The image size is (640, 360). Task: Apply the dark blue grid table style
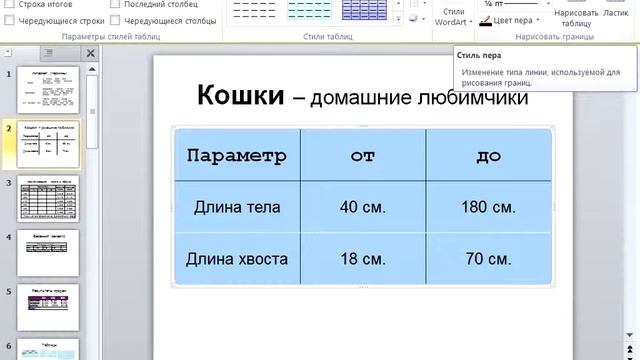point(364,10)
